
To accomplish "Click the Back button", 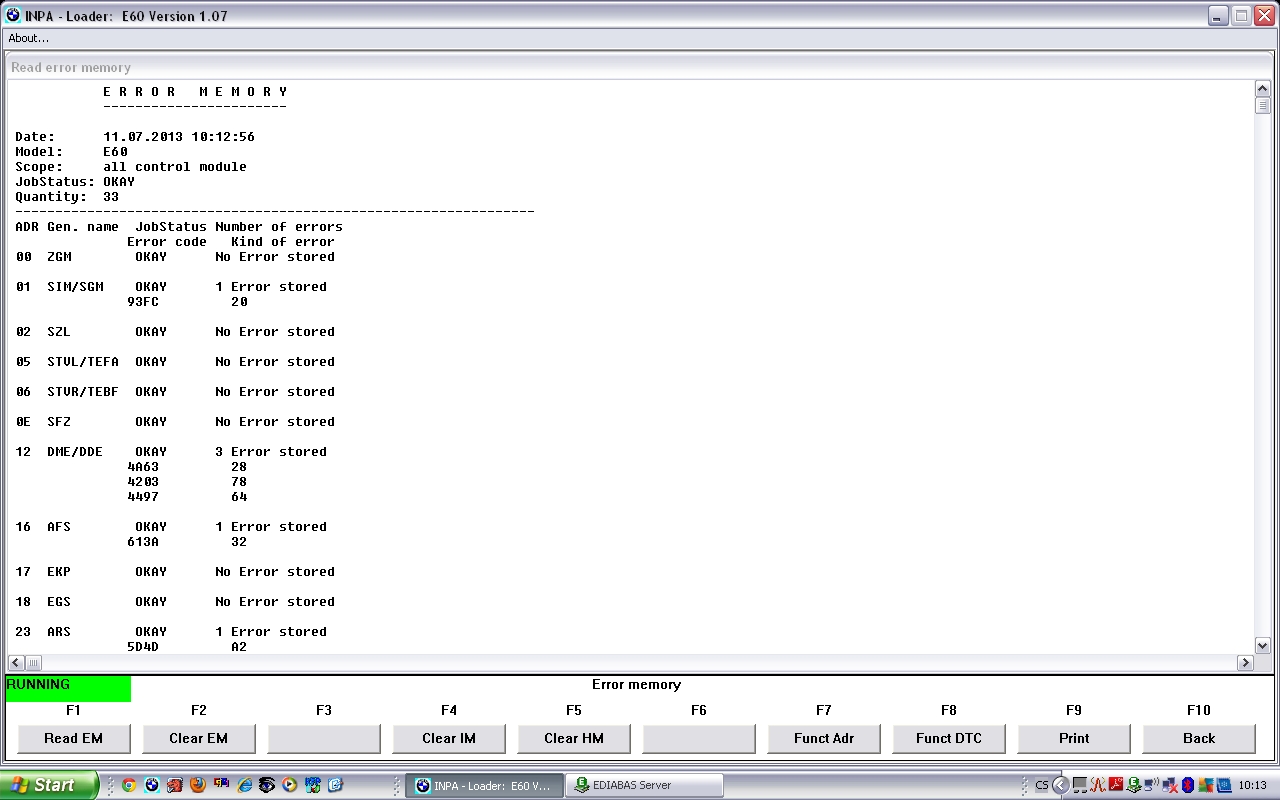I will click(x=1198, y=738).
